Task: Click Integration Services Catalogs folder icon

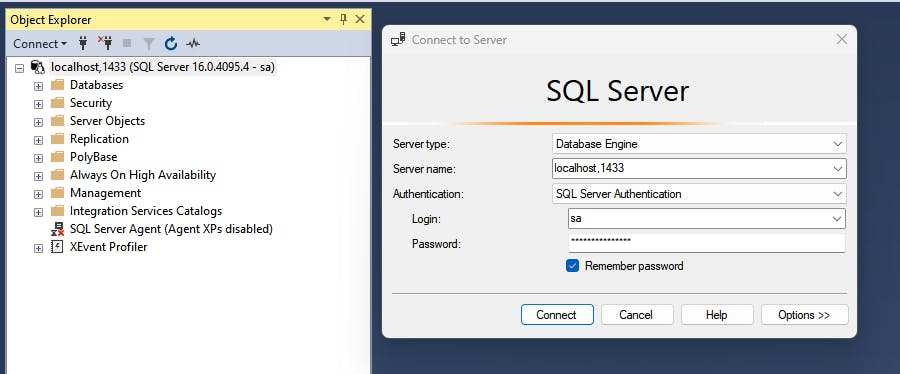Action: pyautogui.click(x=57, y=211)
